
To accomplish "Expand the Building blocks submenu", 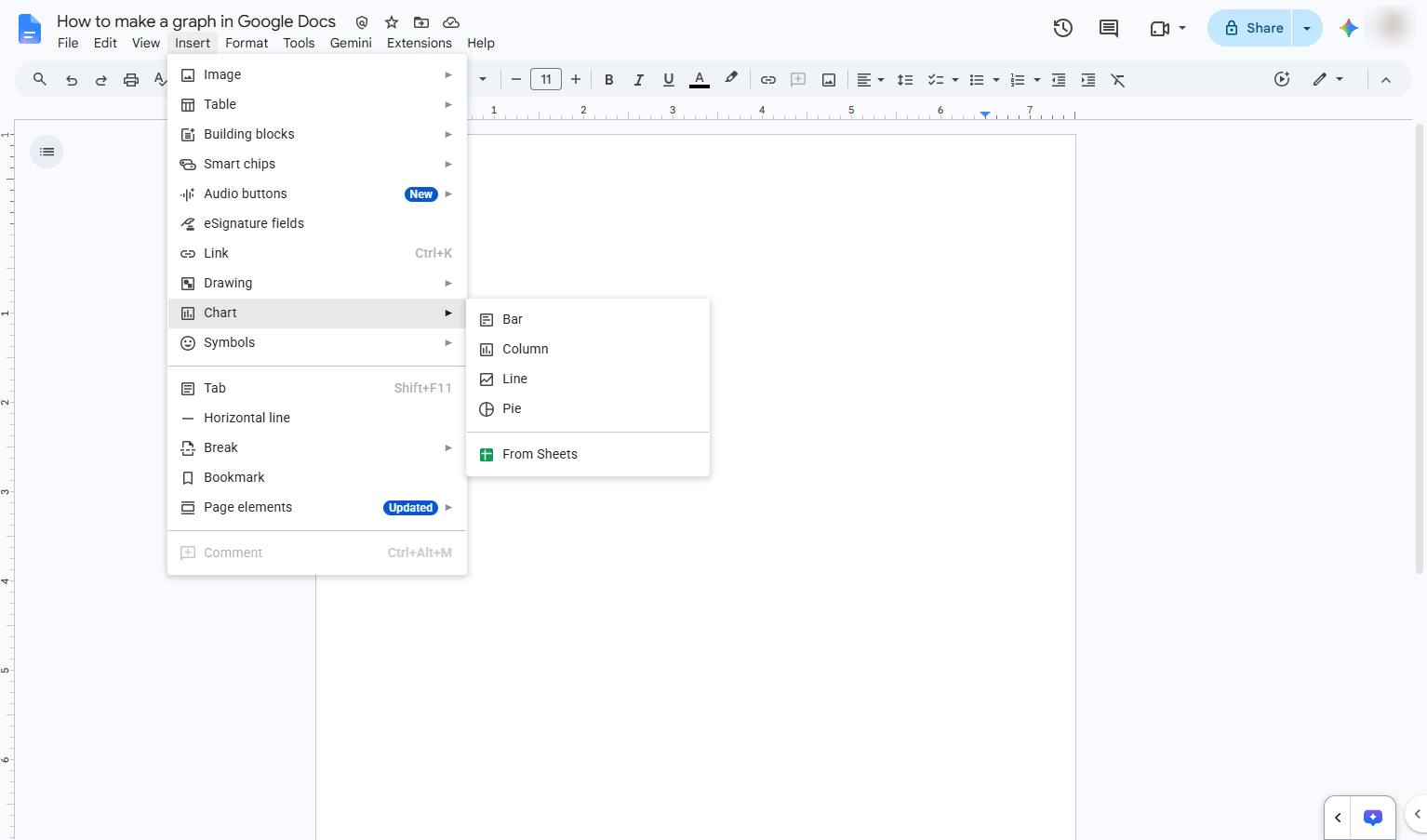I will coord(317,134).
